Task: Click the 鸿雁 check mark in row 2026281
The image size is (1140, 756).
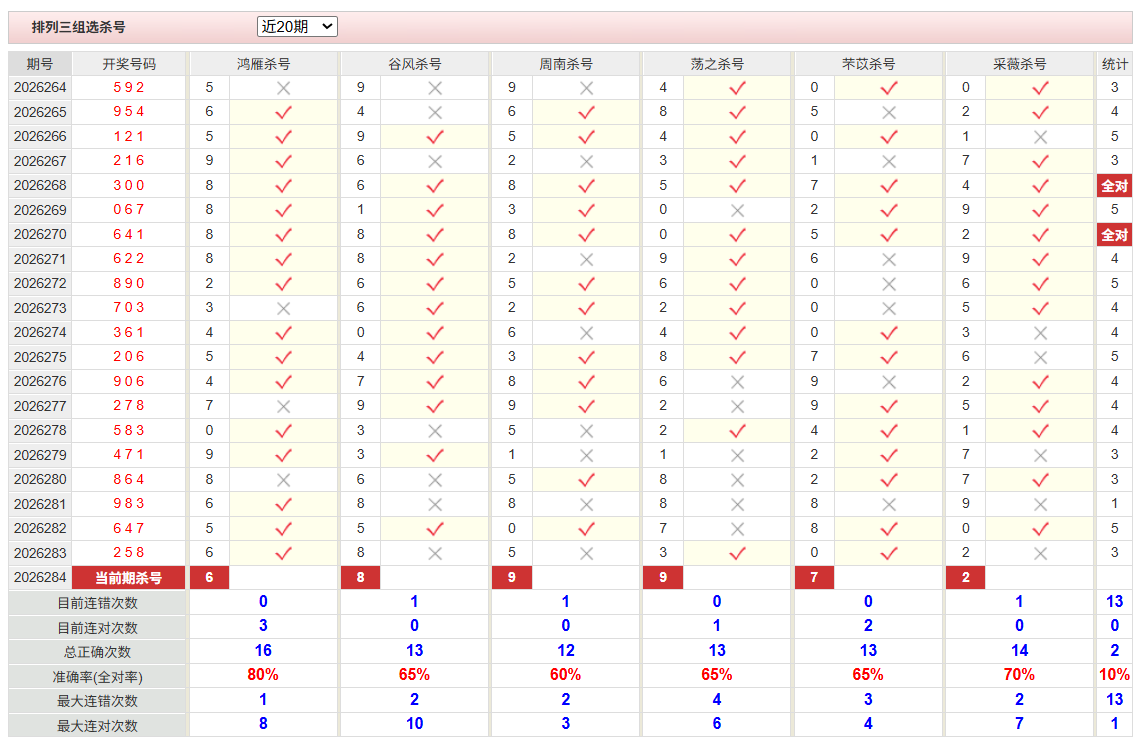Action: pyautogui.click(x=284, y=504)
